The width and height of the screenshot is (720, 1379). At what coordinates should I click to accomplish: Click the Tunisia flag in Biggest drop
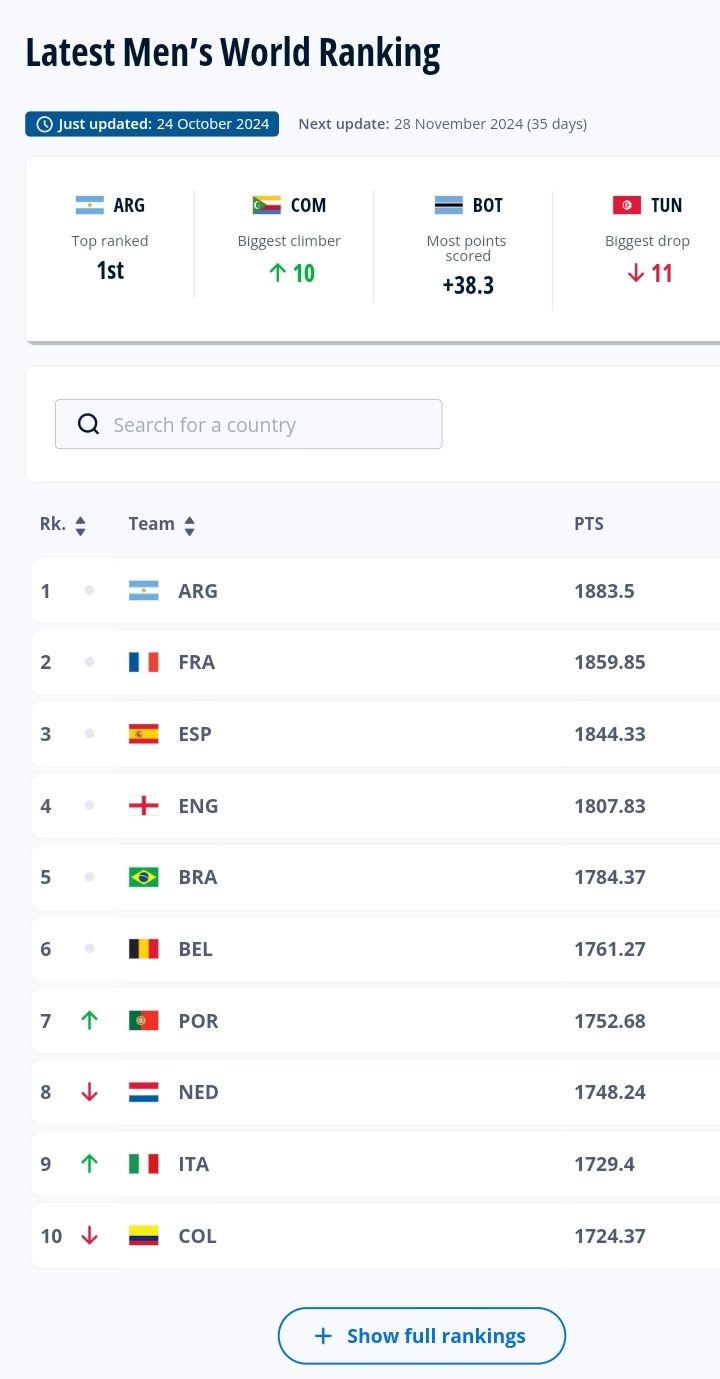[x=627, y=205]
